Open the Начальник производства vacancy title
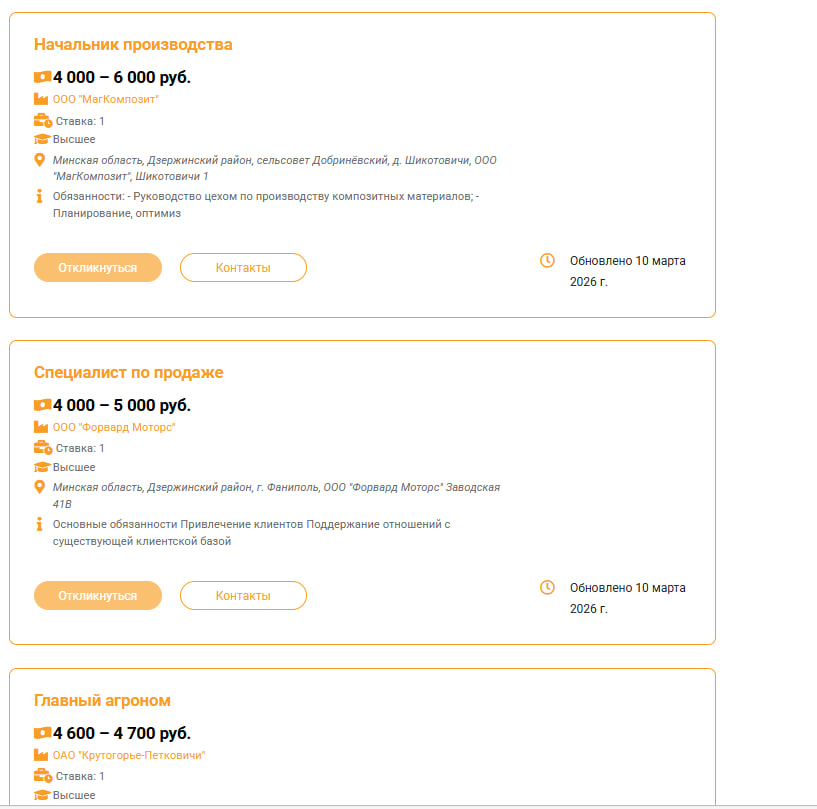Screen dimensions: 817x809 133,45
